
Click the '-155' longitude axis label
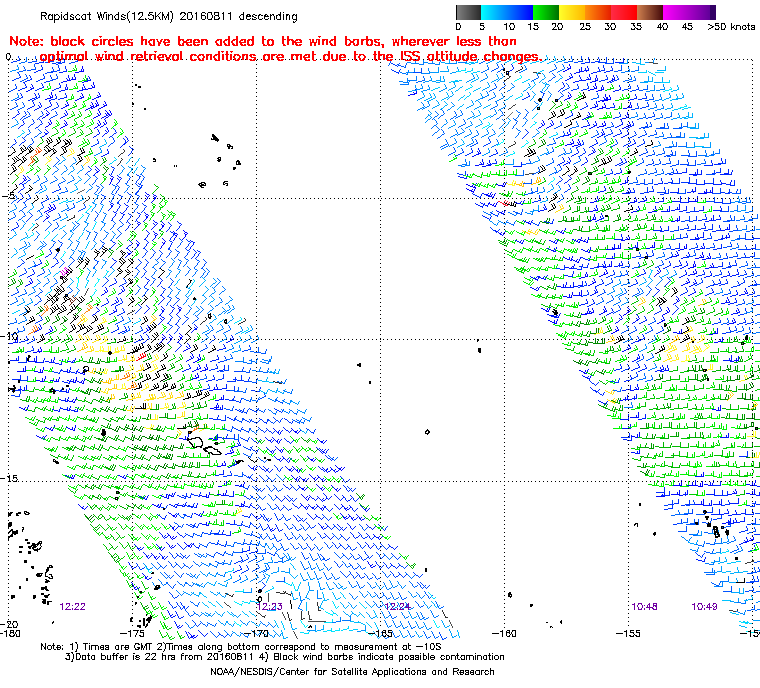628,633
